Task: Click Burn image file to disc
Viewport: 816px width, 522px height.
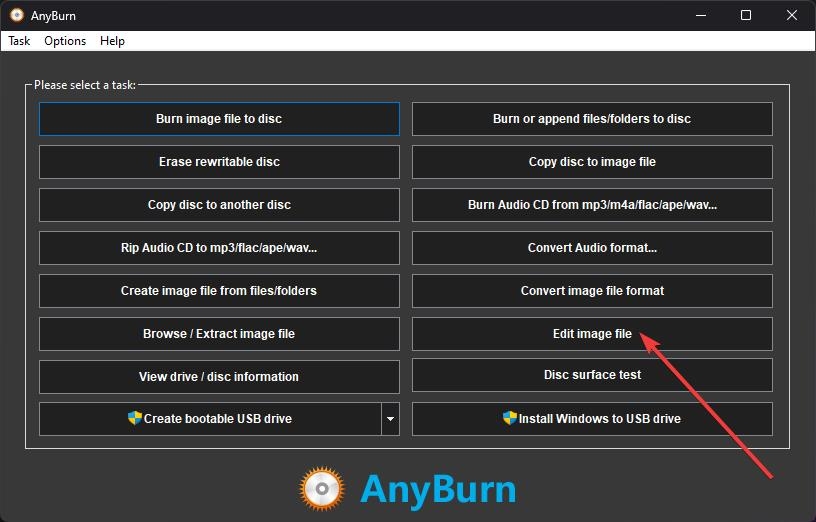Action: tap(219, 119)
